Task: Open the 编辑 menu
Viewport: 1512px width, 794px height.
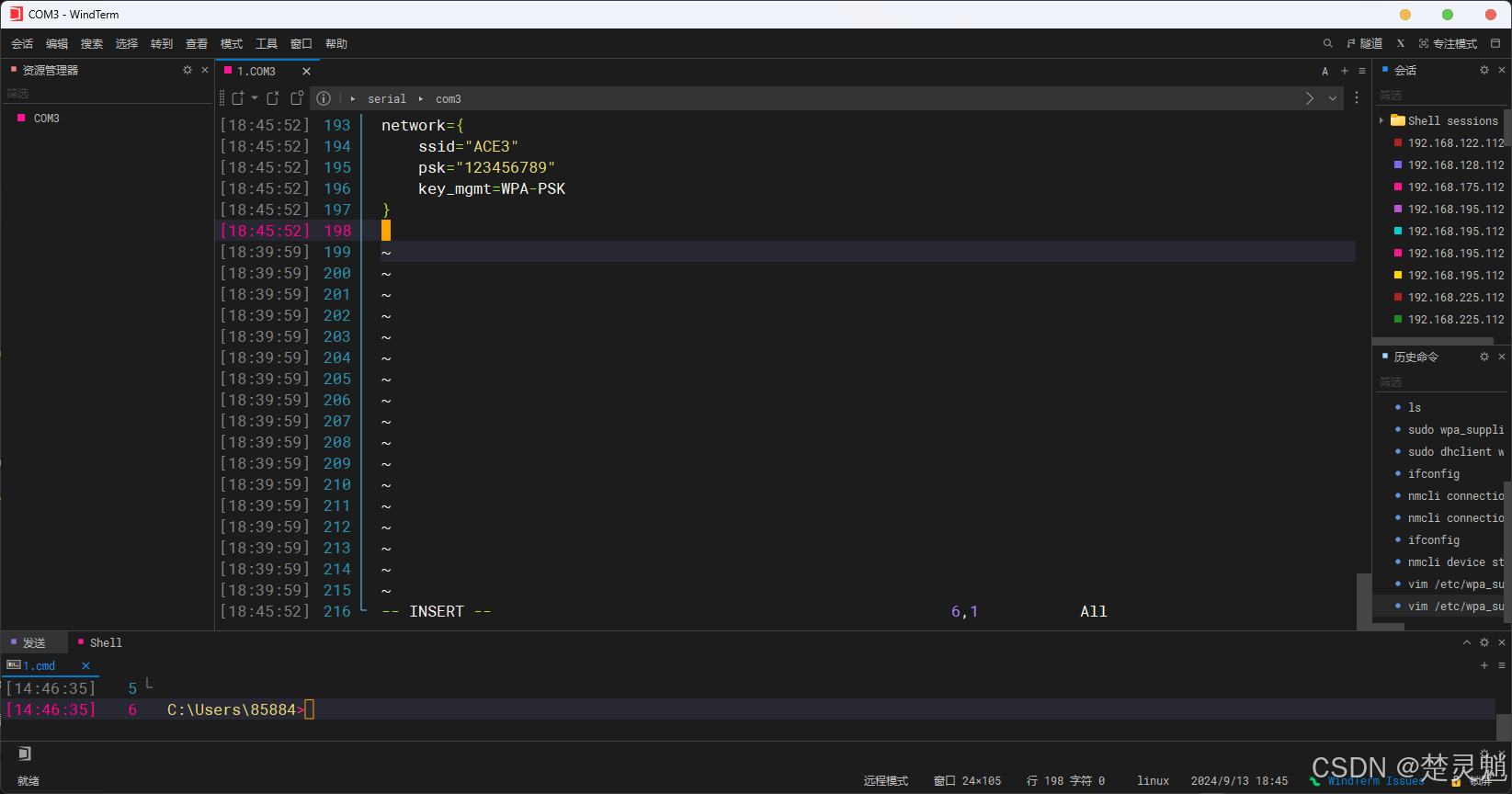Action: (57, 43)
